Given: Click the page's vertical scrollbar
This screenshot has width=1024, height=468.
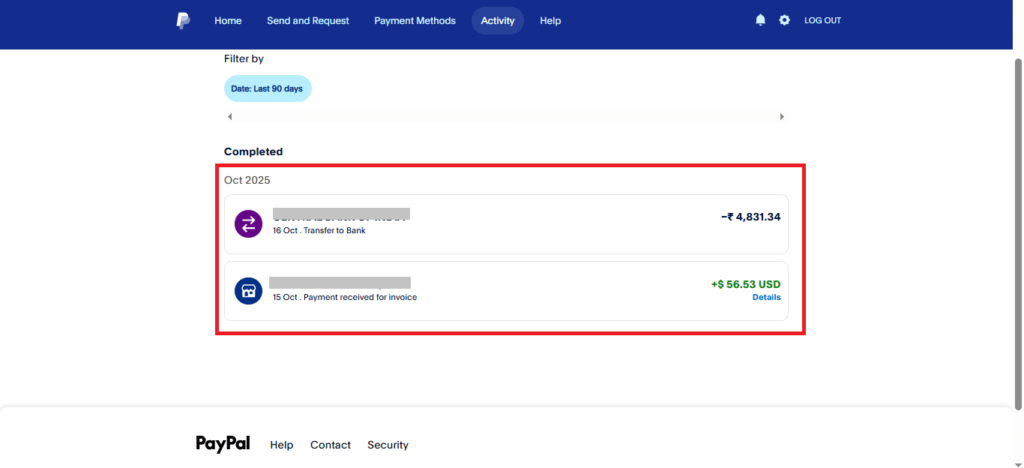Looking at the screenshot, I should click(1017, 234).
